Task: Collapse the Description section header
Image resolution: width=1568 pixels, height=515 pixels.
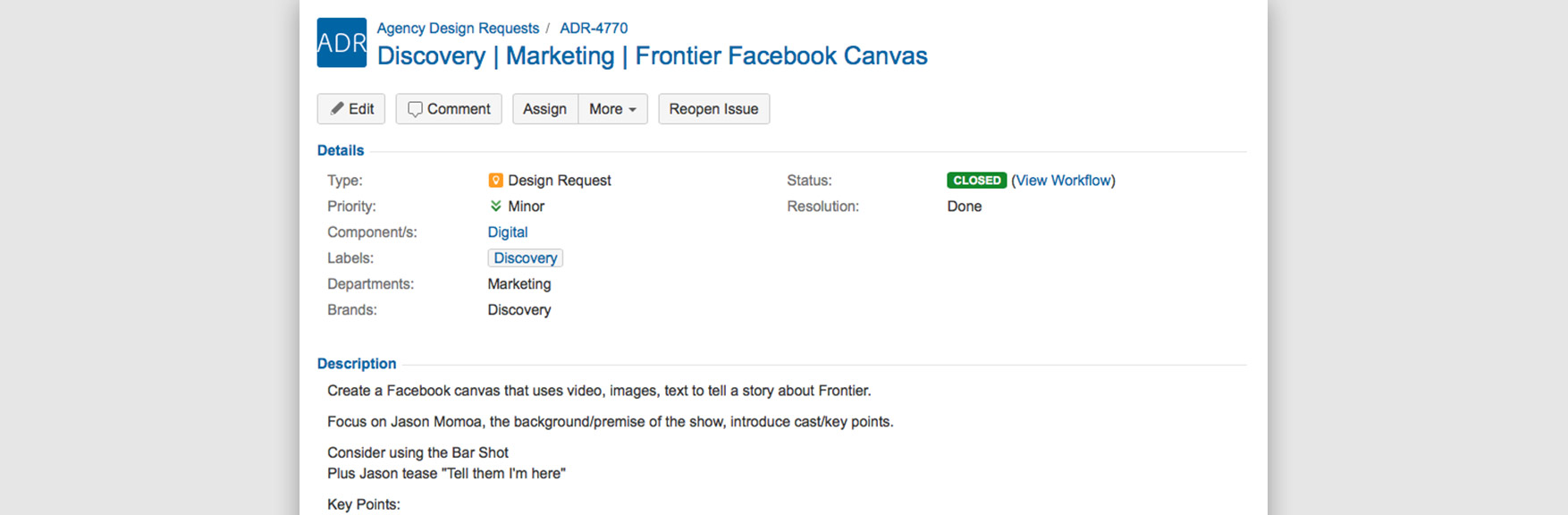Action: (357, 364)
